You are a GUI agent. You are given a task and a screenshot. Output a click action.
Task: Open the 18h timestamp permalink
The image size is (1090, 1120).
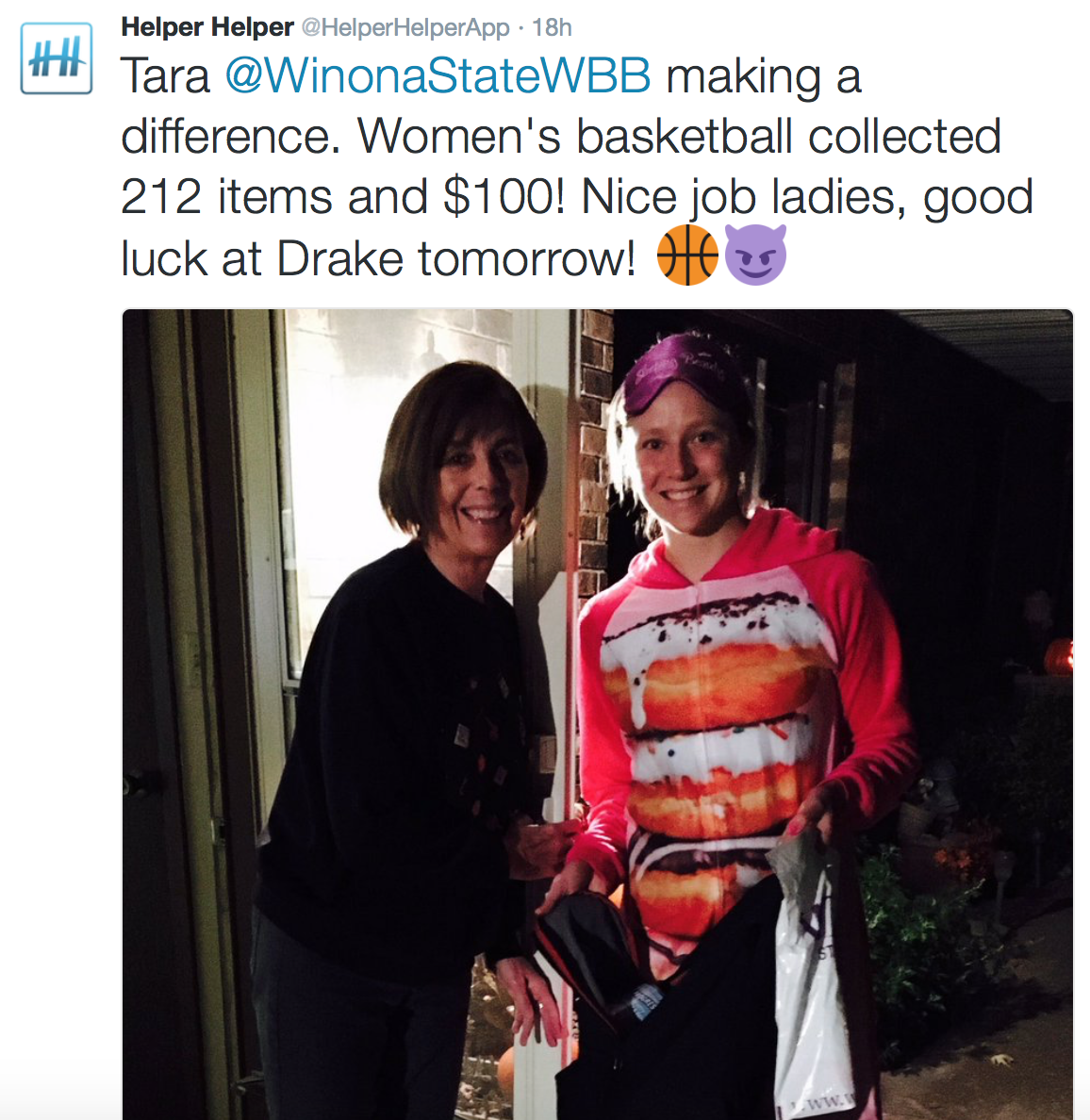(x=553, y=28)
